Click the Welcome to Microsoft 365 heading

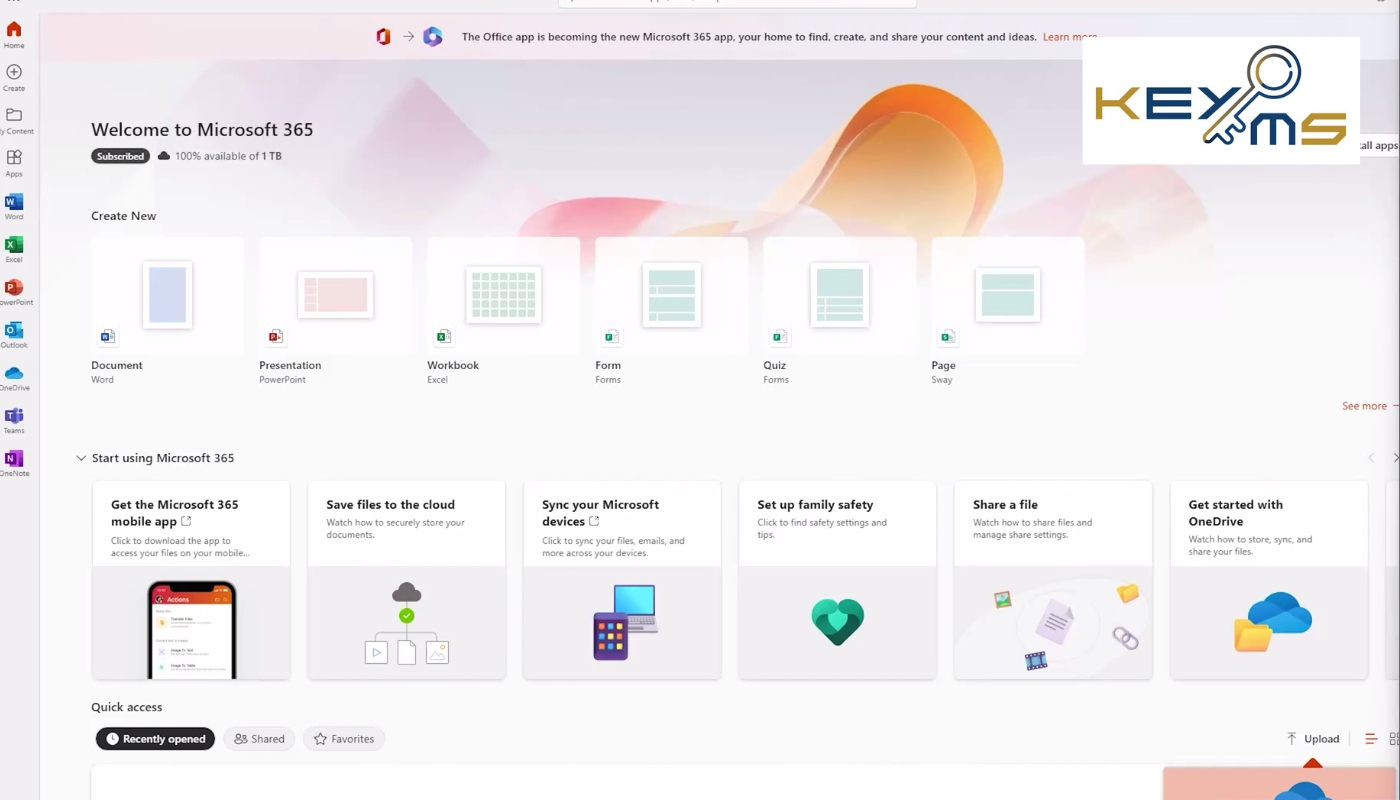click(202, 129)
